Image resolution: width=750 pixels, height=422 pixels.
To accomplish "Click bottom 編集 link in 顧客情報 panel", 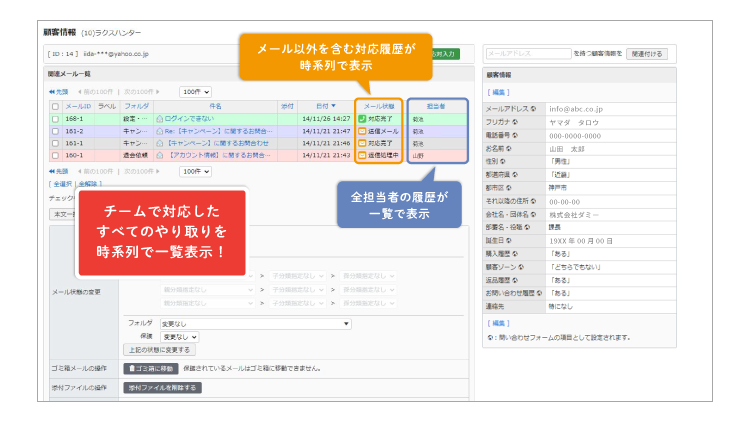I will tap(498, 323).
